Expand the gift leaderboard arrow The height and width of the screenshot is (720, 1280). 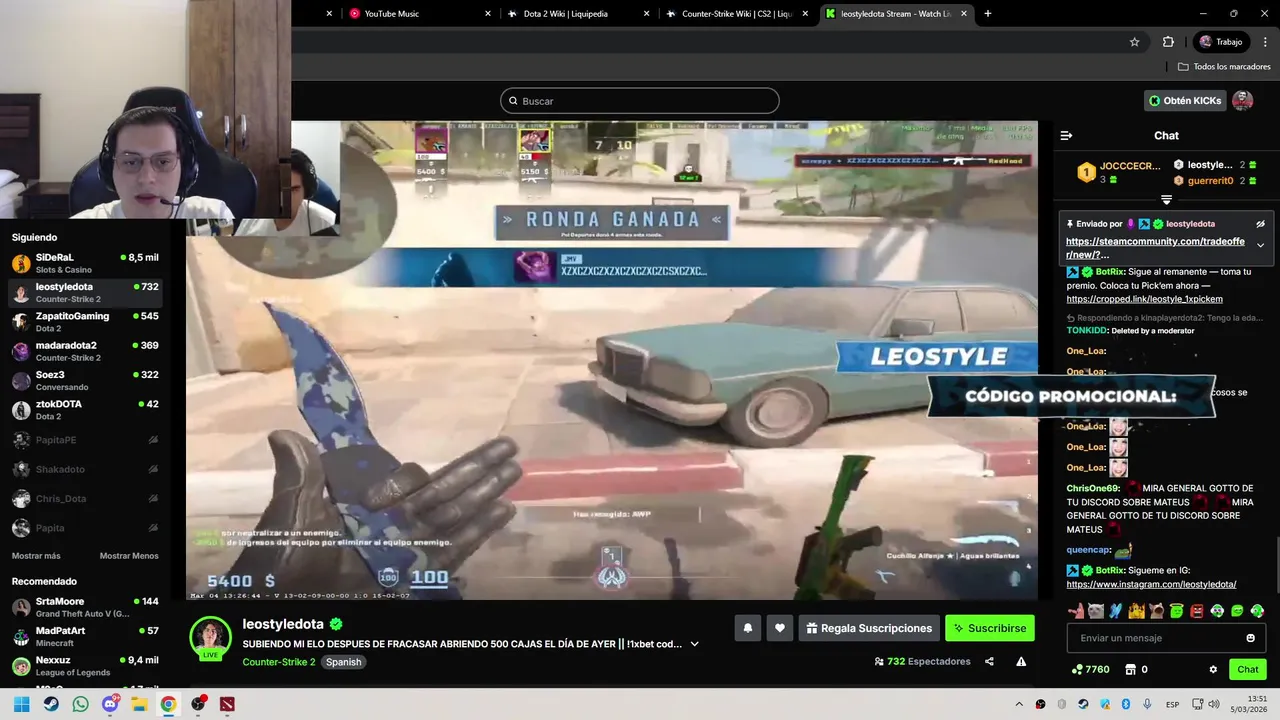(1166, 200)
